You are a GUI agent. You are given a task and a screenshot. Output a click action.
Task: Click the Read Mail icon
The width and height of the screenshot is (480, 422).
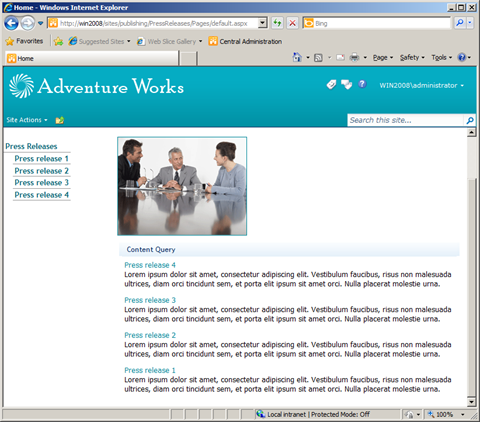(340, 58)
